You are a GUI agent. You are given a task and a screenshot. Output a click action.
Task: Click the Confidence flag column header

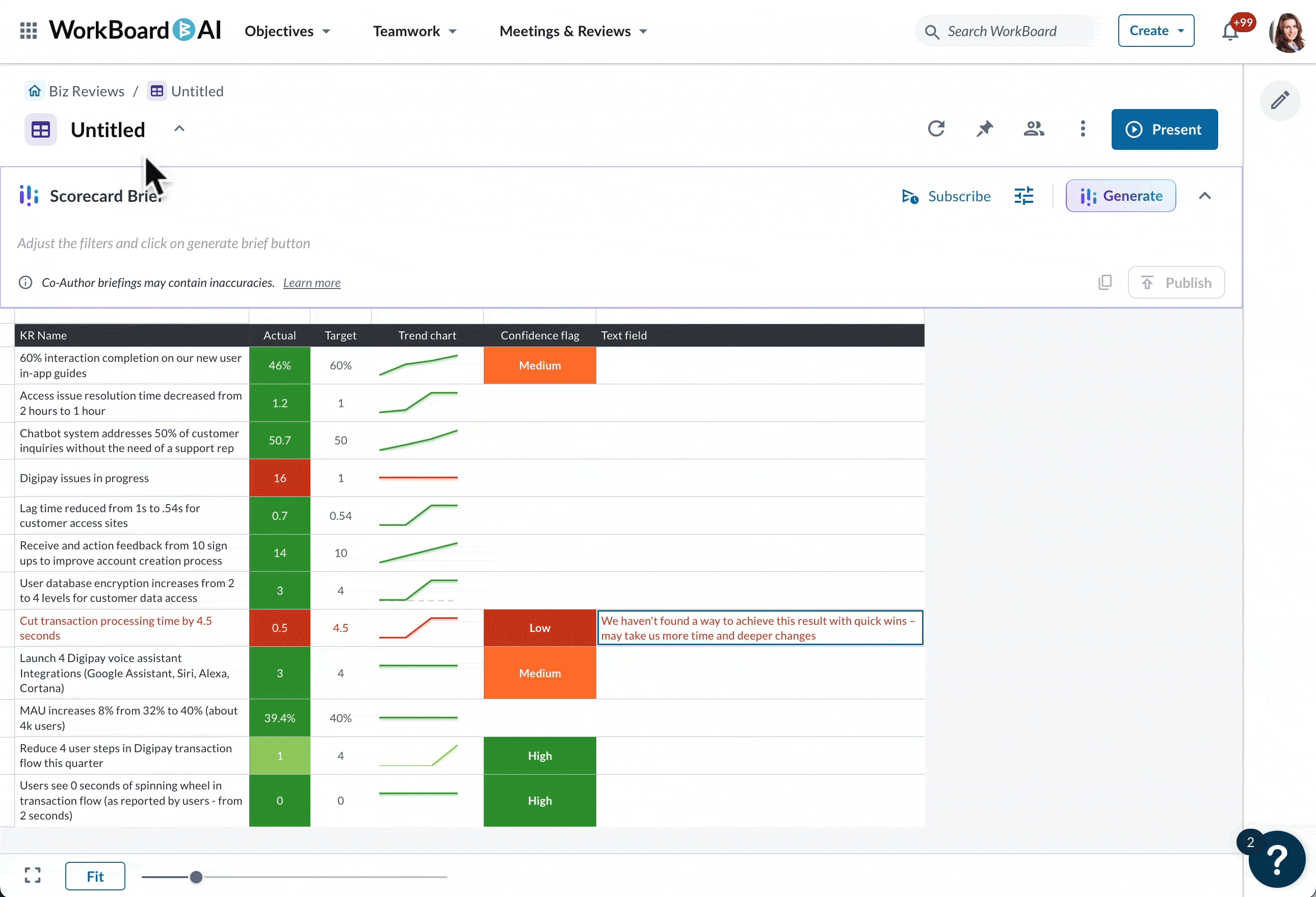(540, 335)
